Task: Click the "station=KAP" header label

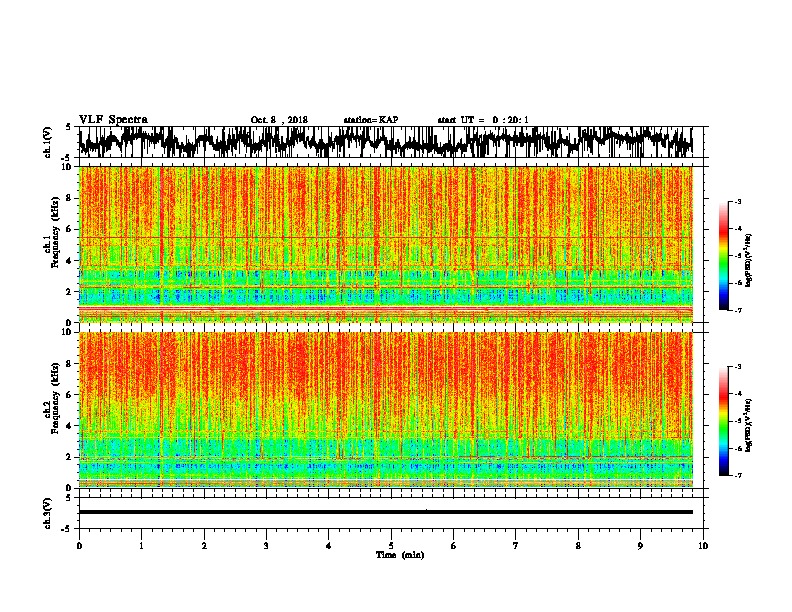Action: (371, 120)
